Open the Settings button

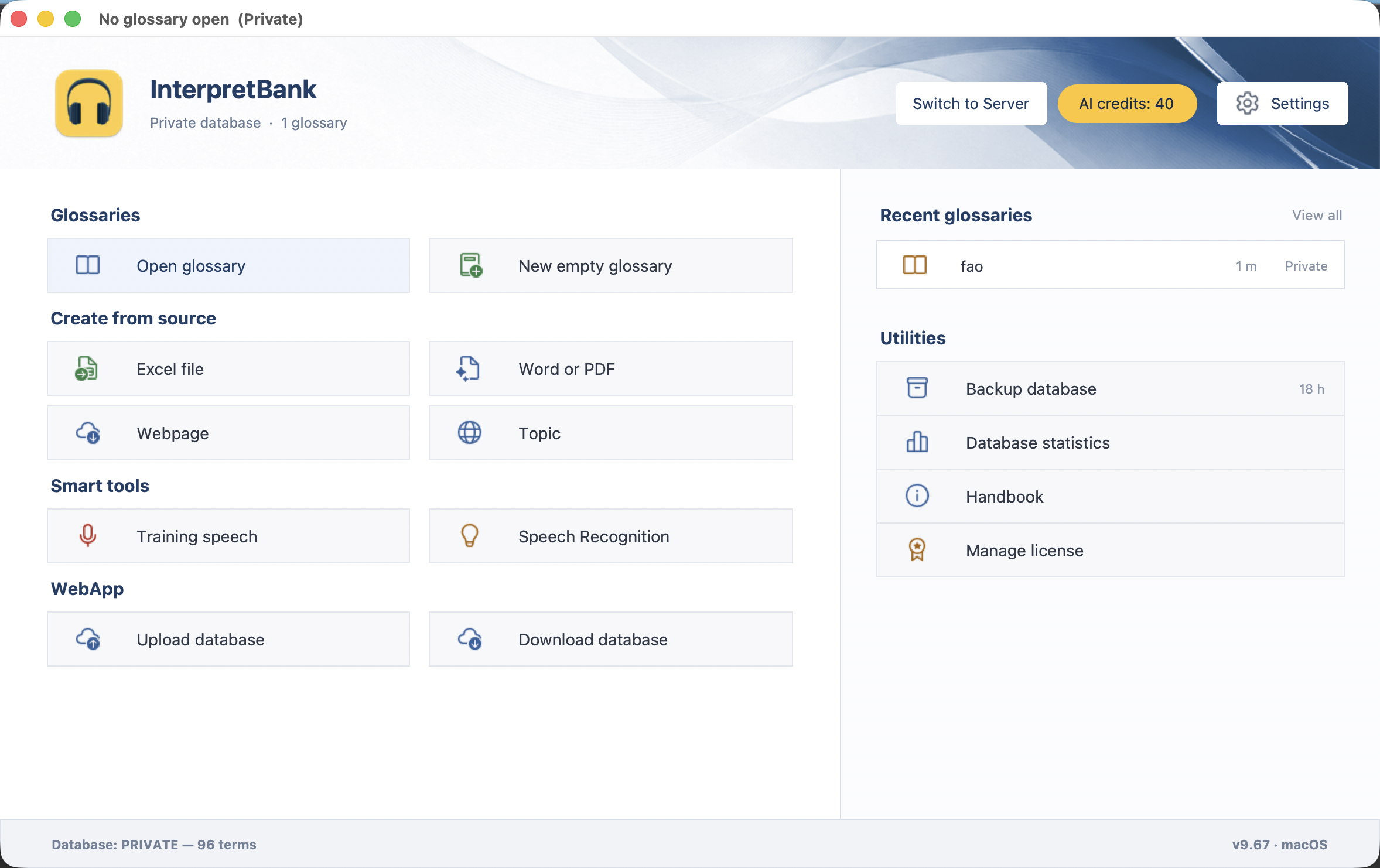[x=1283, y=104]
